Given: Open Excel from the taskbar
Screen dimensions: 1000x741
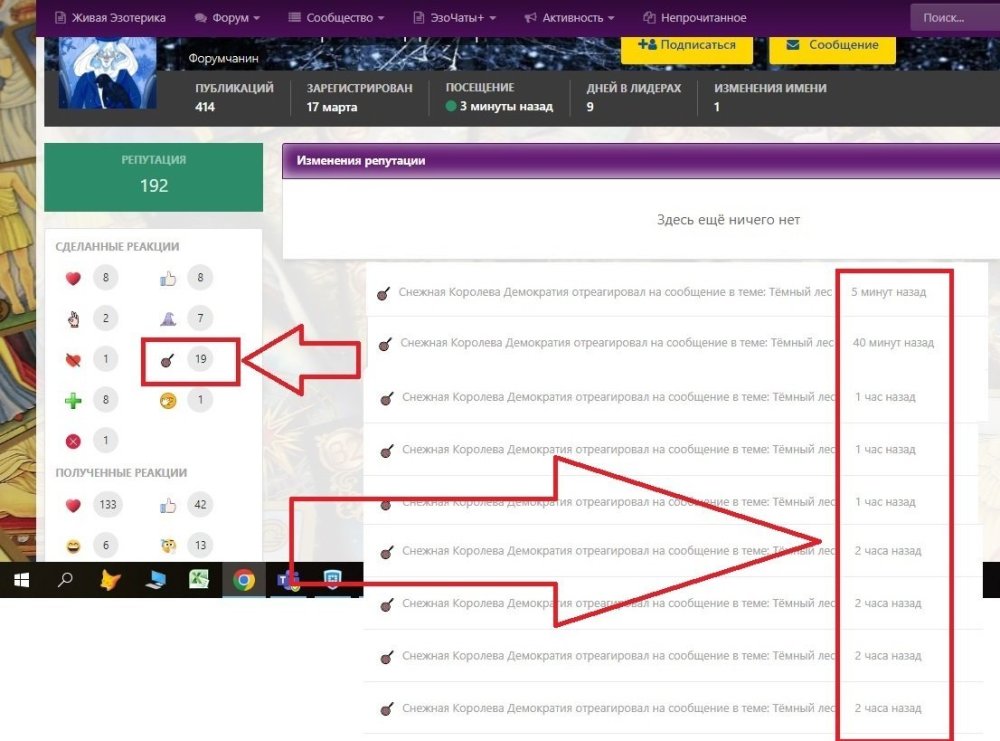Looking at the screenshot, I should pyautogui.click(x=200, y=579).
